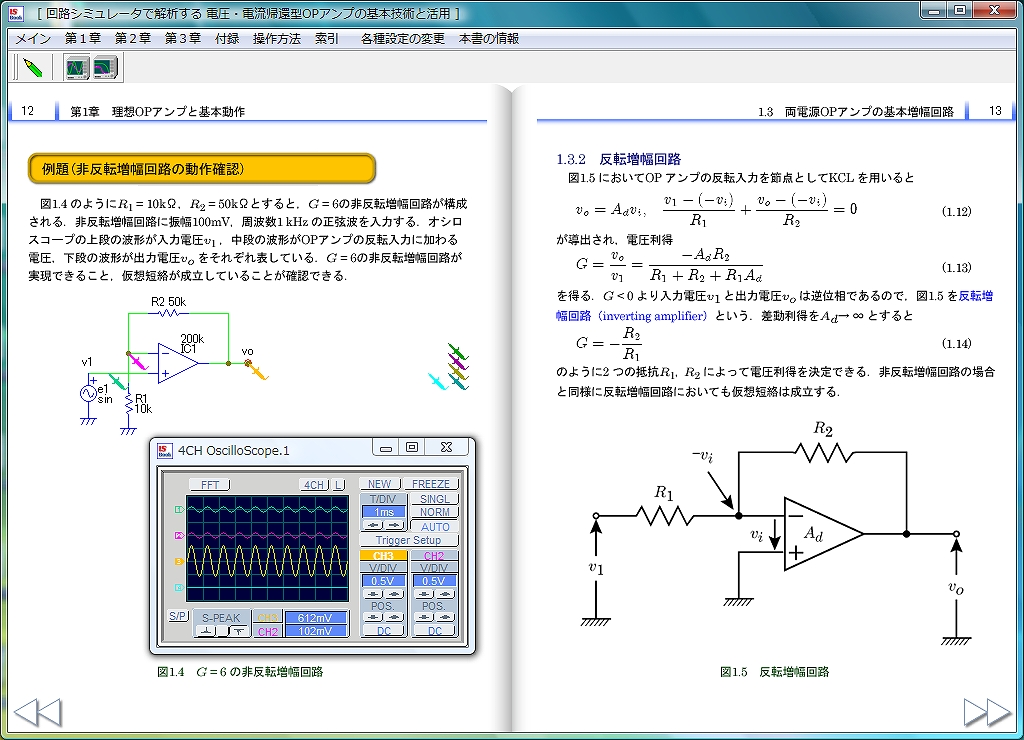
Task: Decrease T/DIV with left arrow
Action: point(373,525)
